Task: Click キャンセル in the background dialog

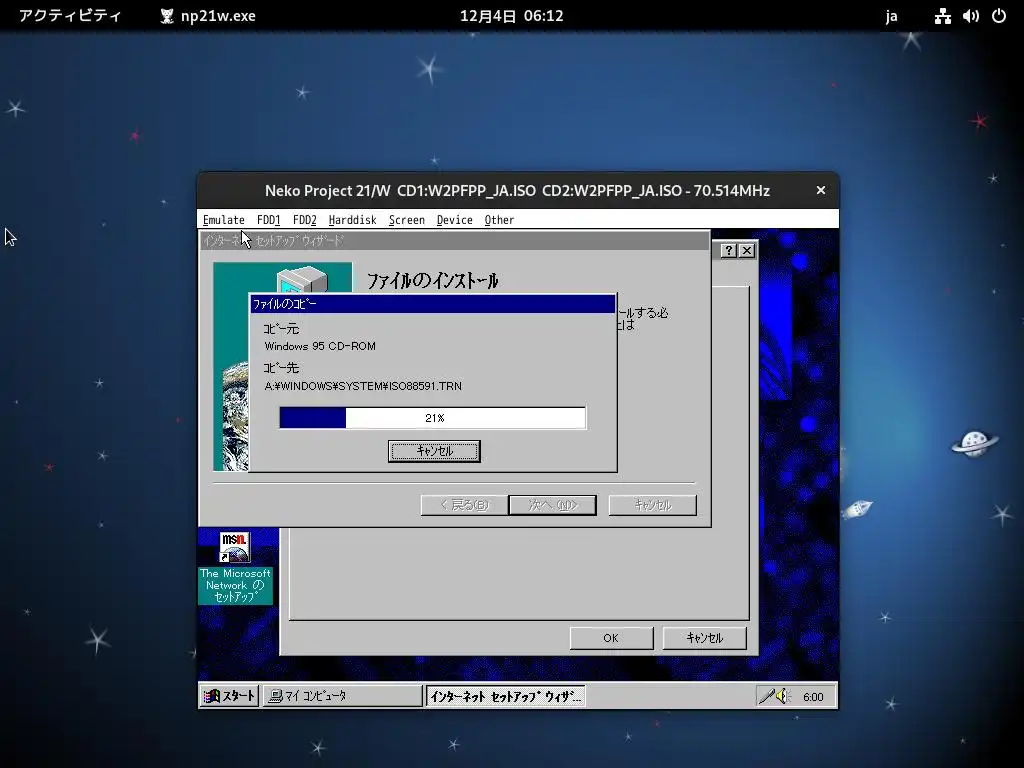Action: tap(705, 638)
